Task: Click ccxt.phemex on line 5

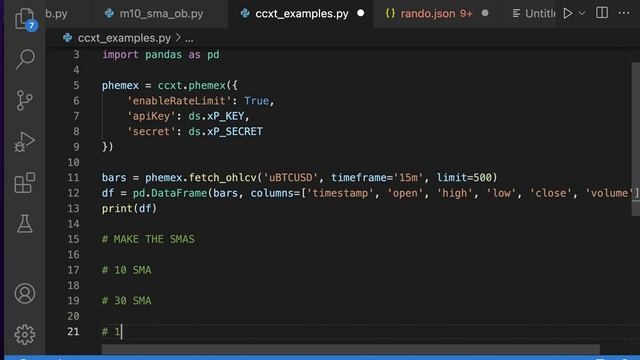Action: [x=192, y=86]
